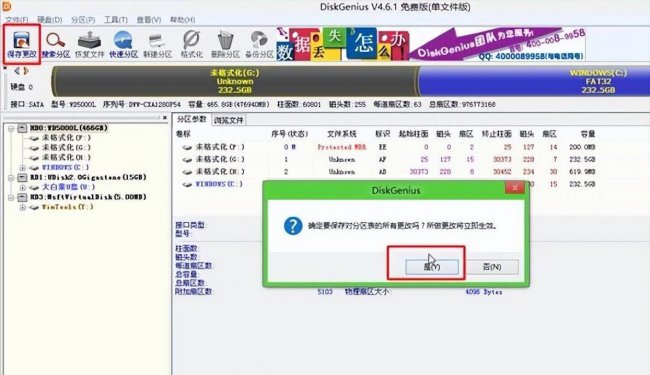
Task: Click the DiskGenius app icon in title bar
Action: (x=6, y=6)
